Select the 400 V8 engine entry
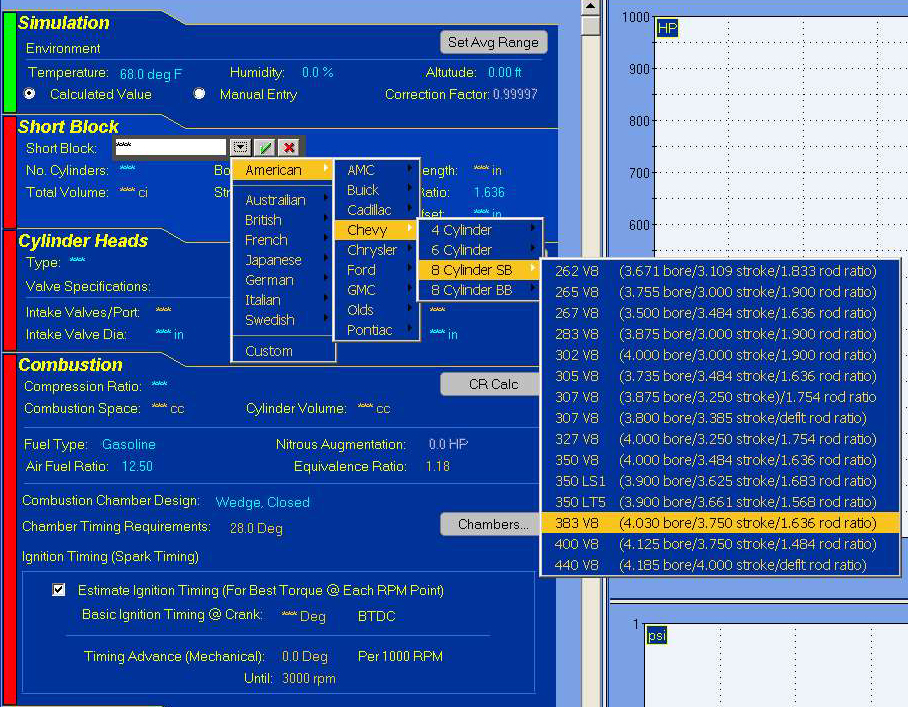This screenshot has width=908, height=707. (x=720, y=544)
